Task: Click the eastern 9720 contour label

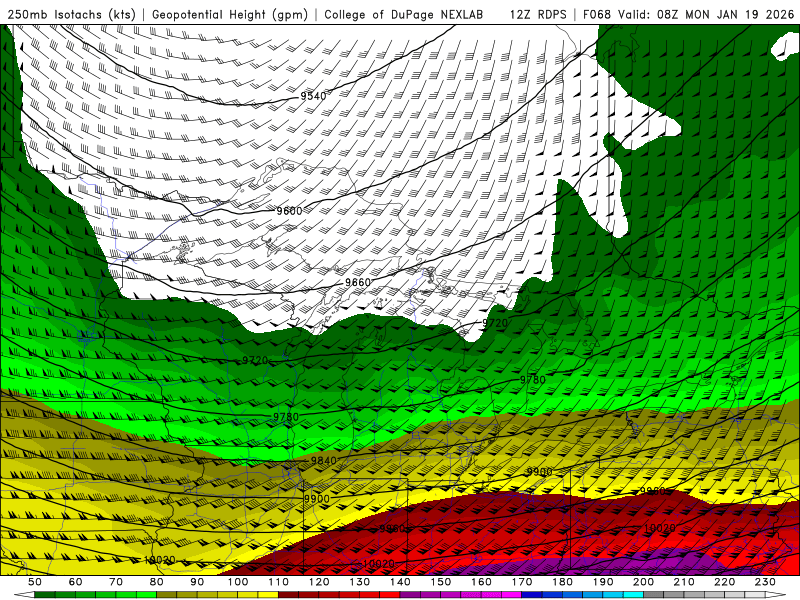Action: click(x=495, y=323)
